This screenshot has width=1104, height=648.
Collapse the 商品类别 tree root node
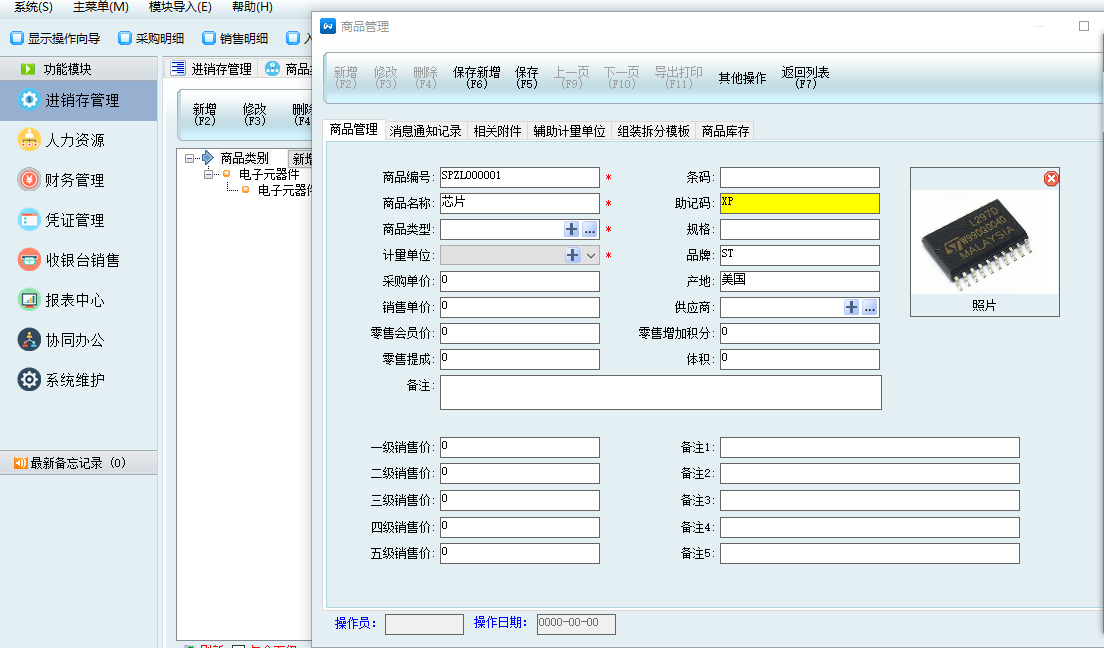coord(190,158)
